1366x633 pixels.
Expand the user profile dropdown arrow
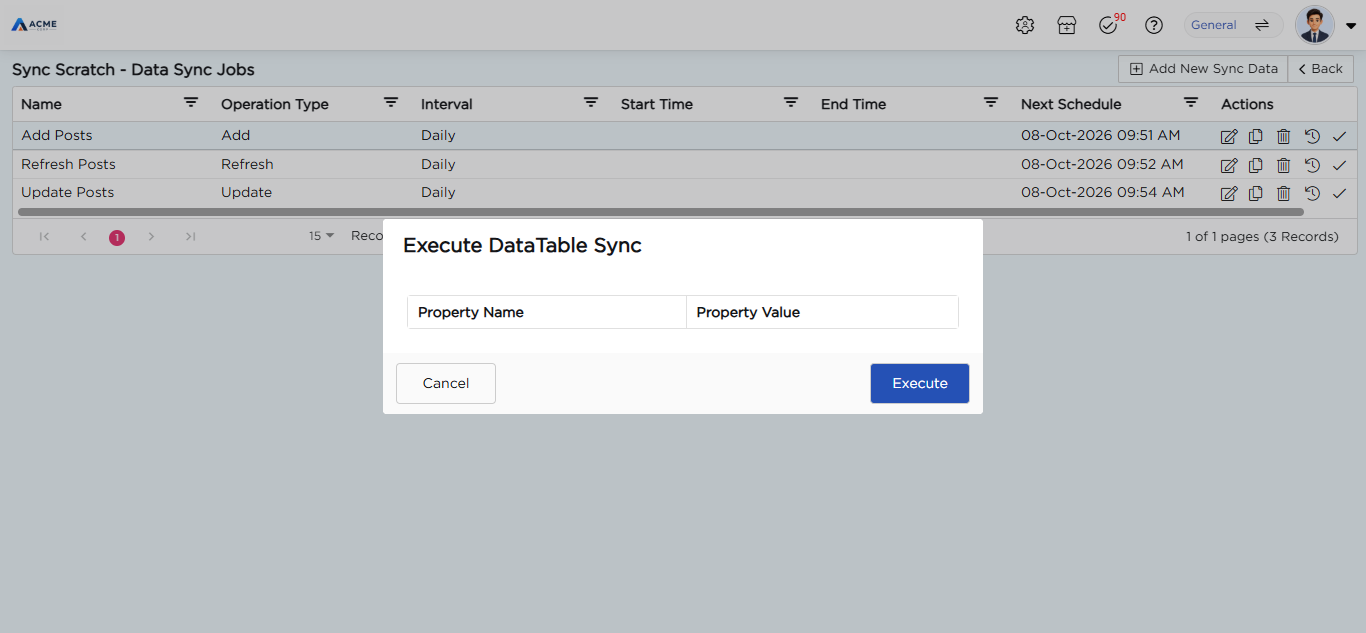1351,26
